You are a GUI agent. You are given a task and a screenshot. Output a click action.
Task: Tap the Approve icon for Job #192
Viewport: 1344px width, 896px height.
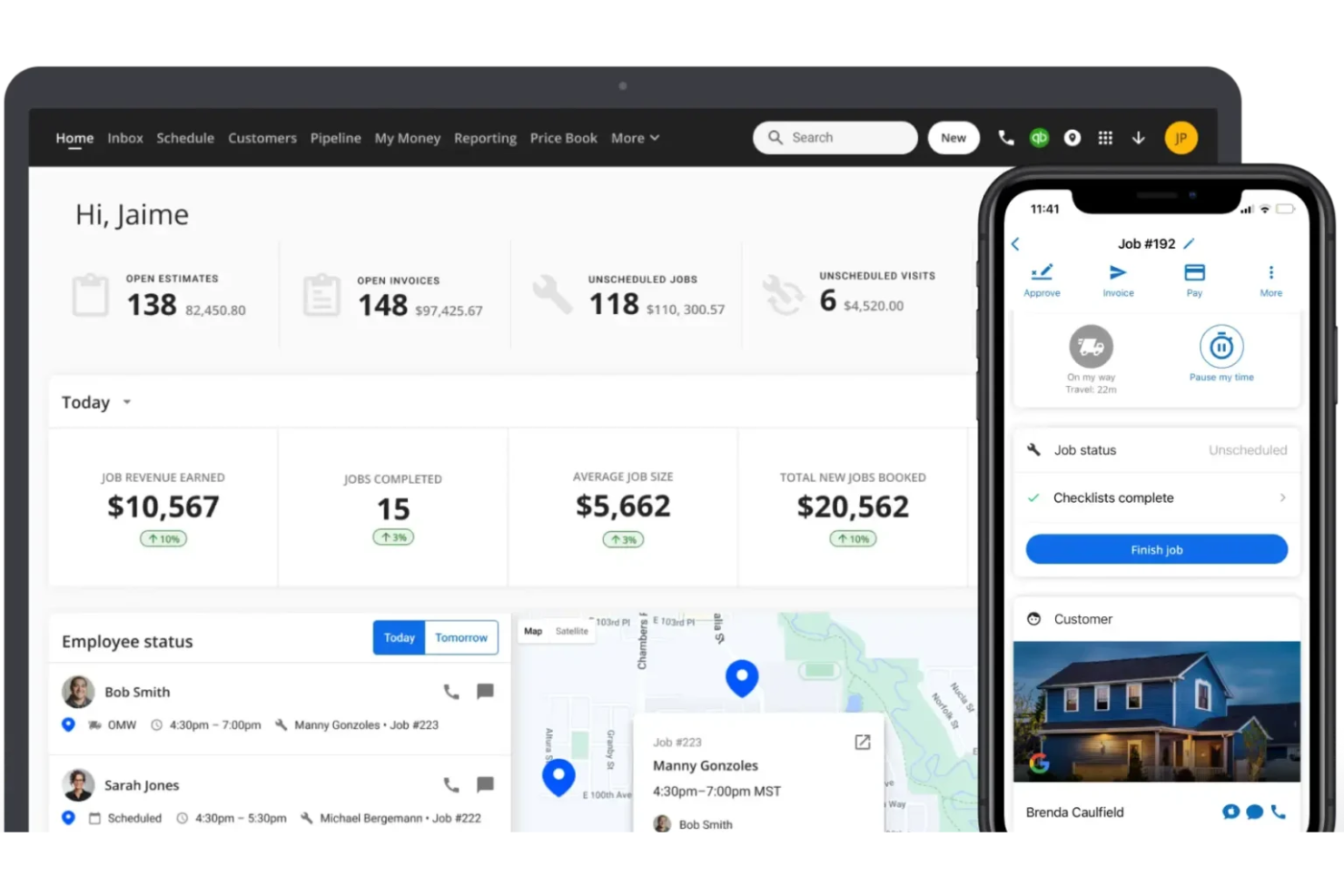coord(1042,279)
